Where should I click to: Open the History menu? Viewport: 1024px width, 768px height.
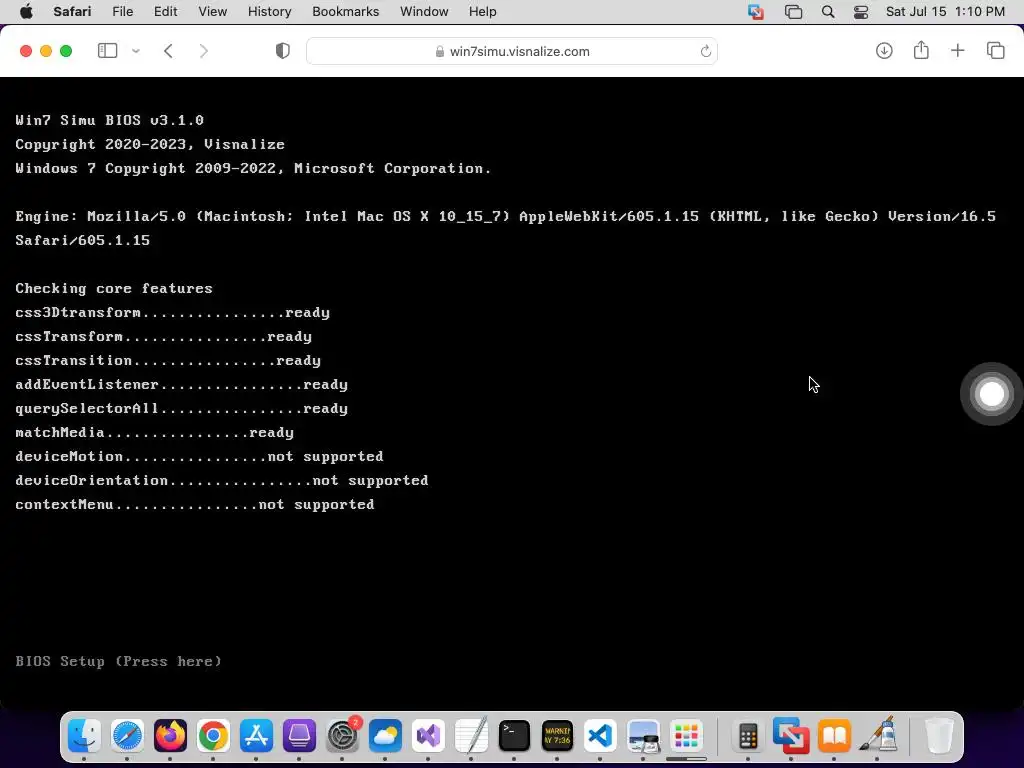pos(270,12)
